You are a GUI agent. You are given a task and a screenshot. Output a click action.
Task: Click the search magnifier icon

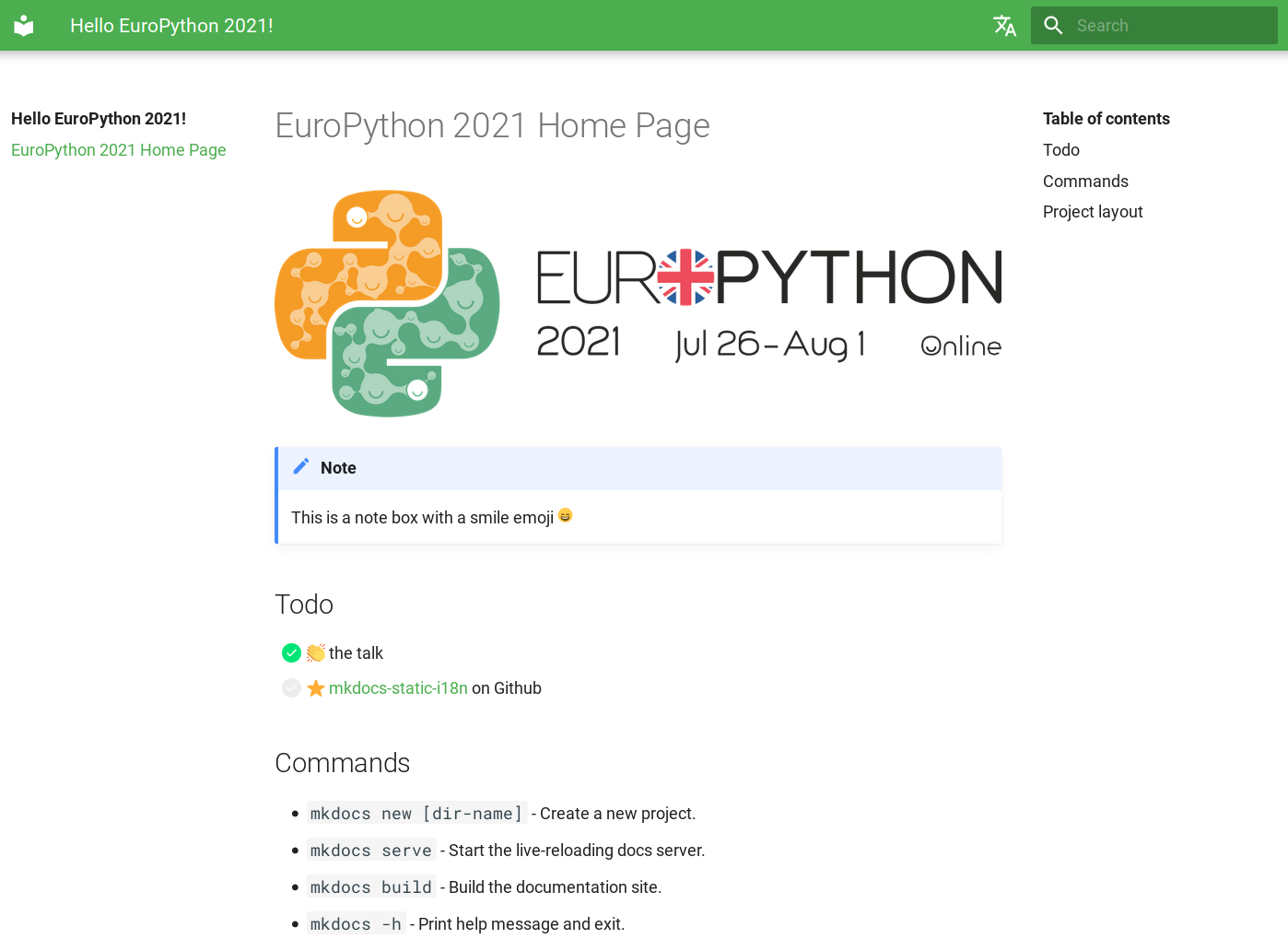click(1053, 25)
